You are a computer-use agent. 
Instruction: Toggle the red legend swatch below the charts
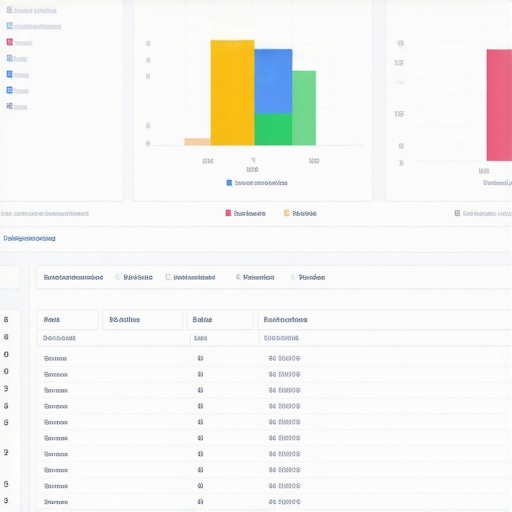pyautogui.click(x=228, y=213)
